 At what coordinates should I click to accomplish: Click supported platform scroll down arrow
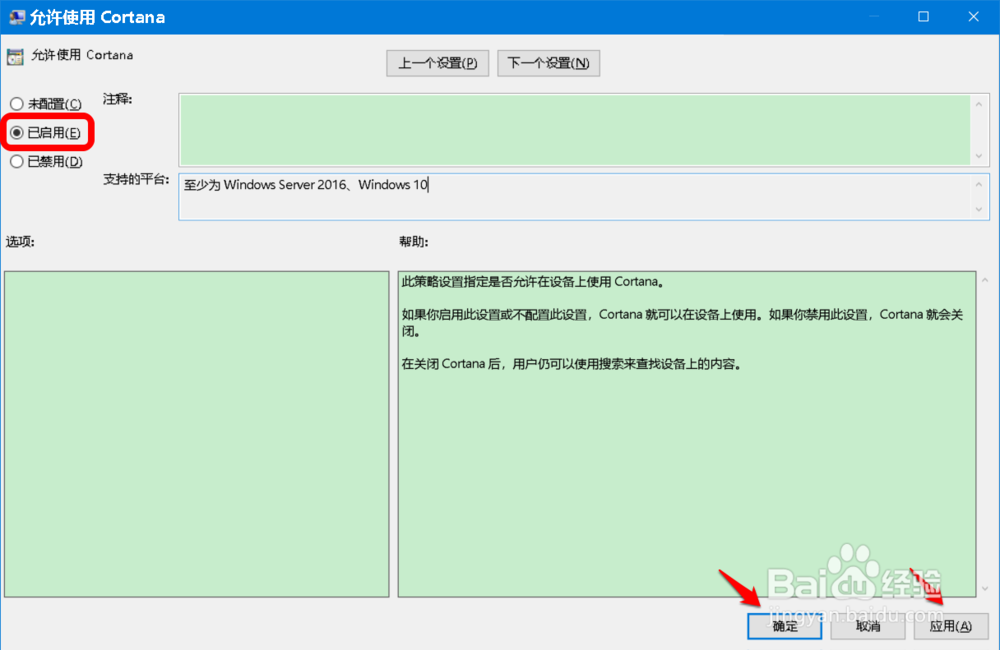point(979,209)
